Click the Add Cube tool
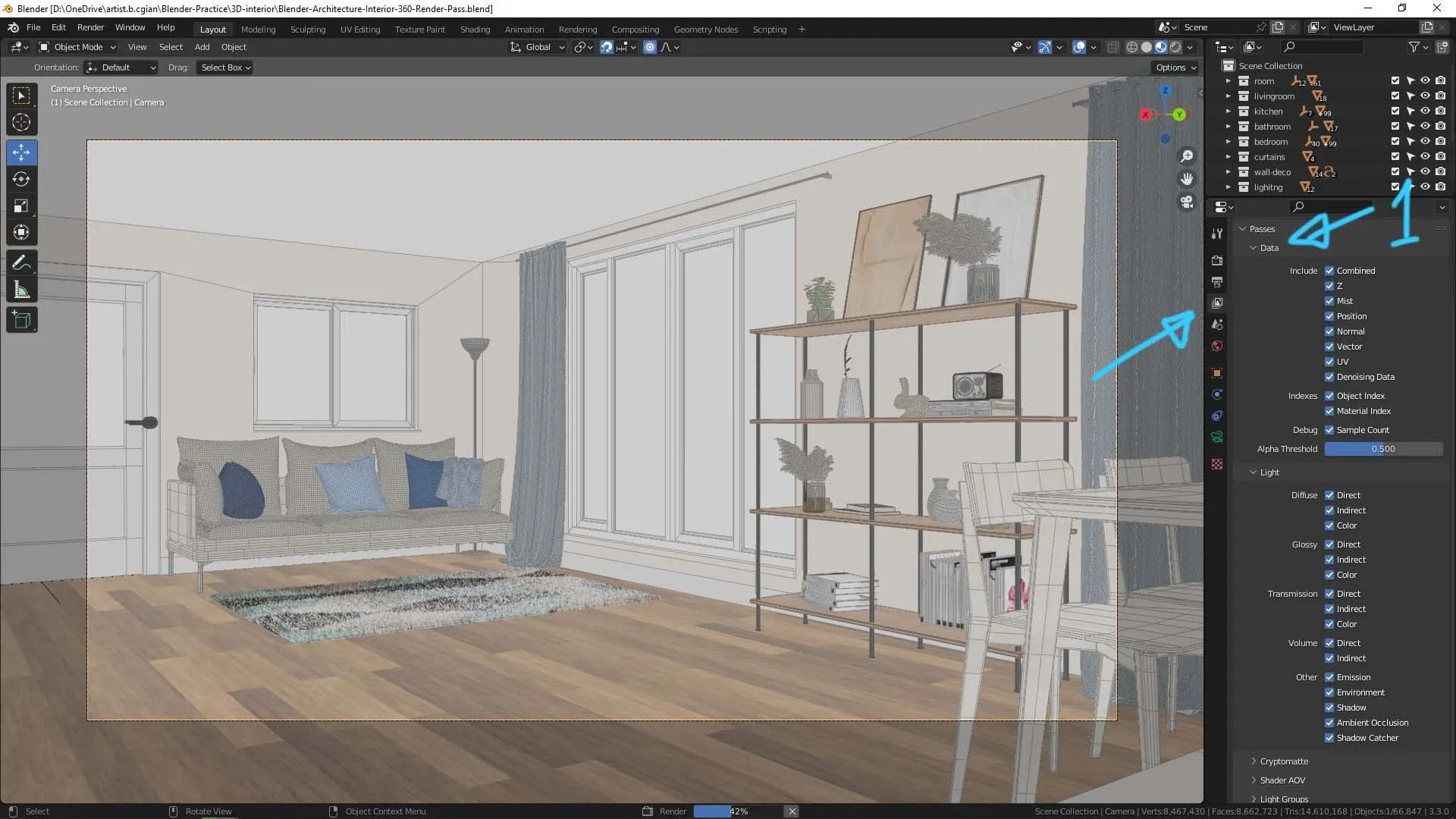The height and width of the screenshot is (819, 1456). tap(21, 320)
